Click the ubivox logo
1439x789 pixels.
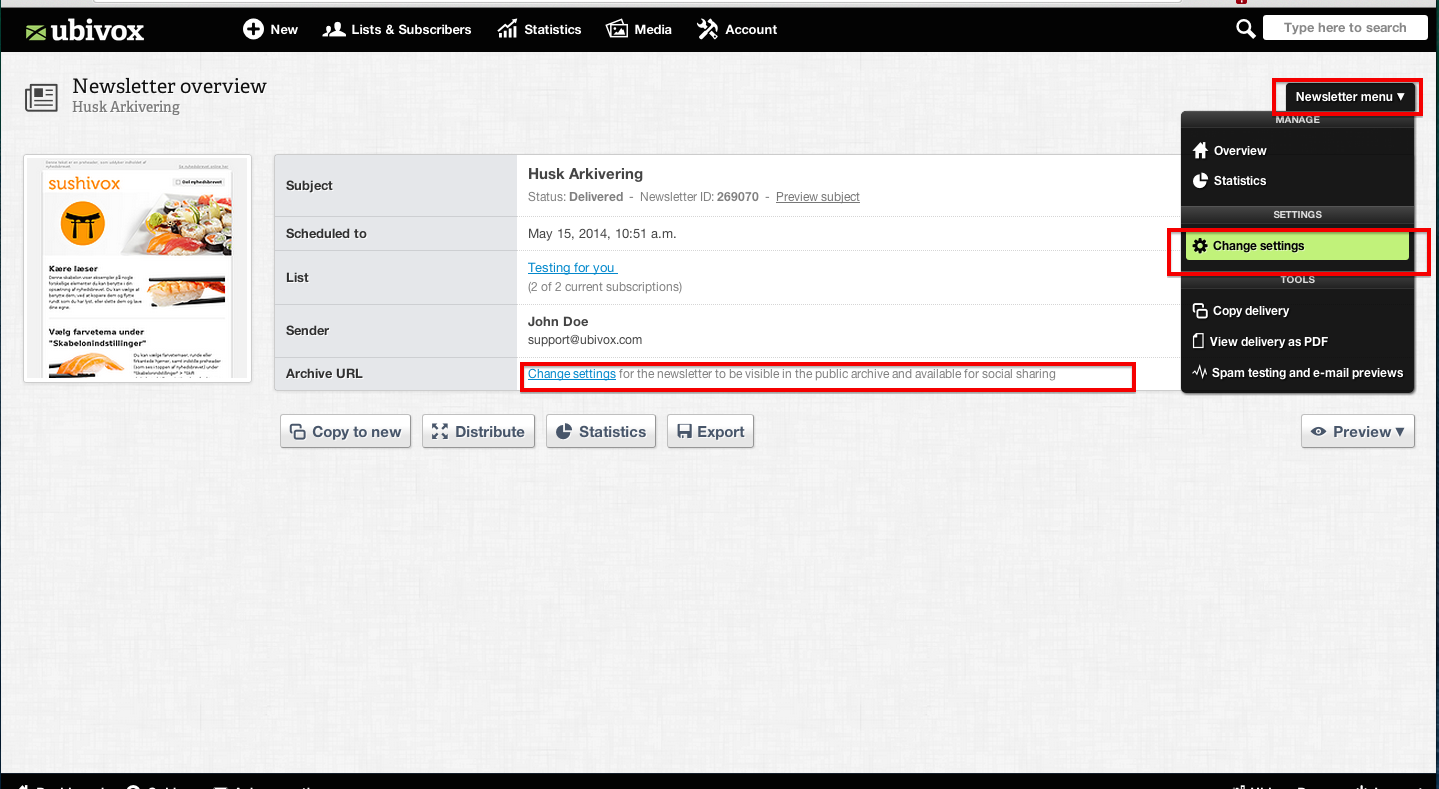coord(85,31)
